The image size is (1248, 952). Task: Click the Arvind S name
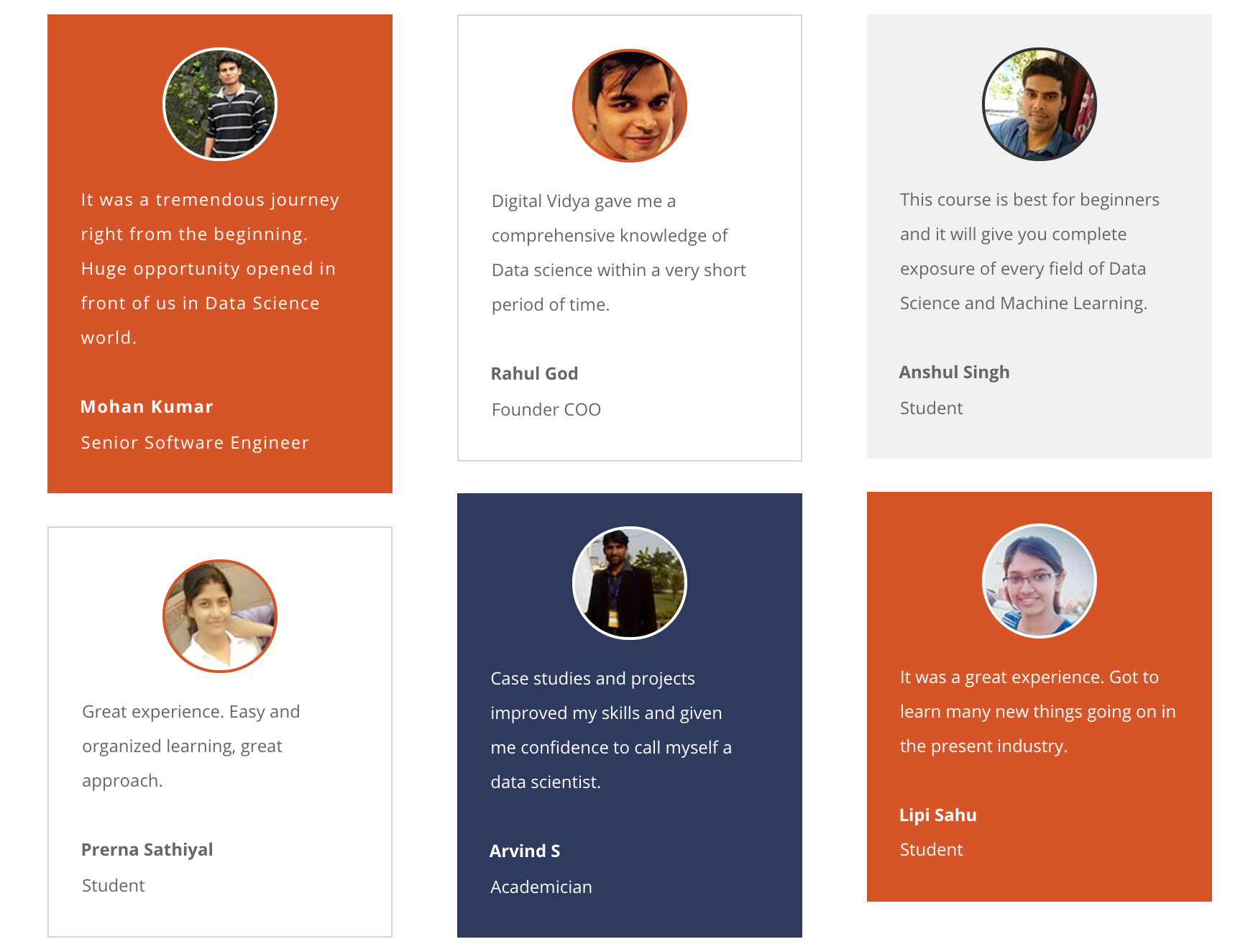click(525, 851)
